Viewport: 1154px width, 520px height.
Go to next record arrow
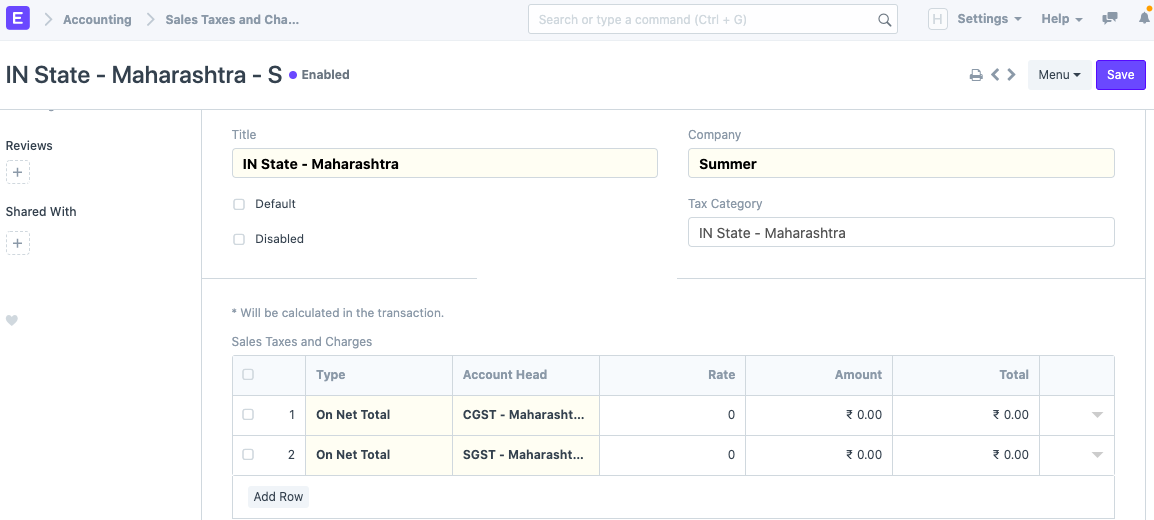click(x=1012, y=75)
